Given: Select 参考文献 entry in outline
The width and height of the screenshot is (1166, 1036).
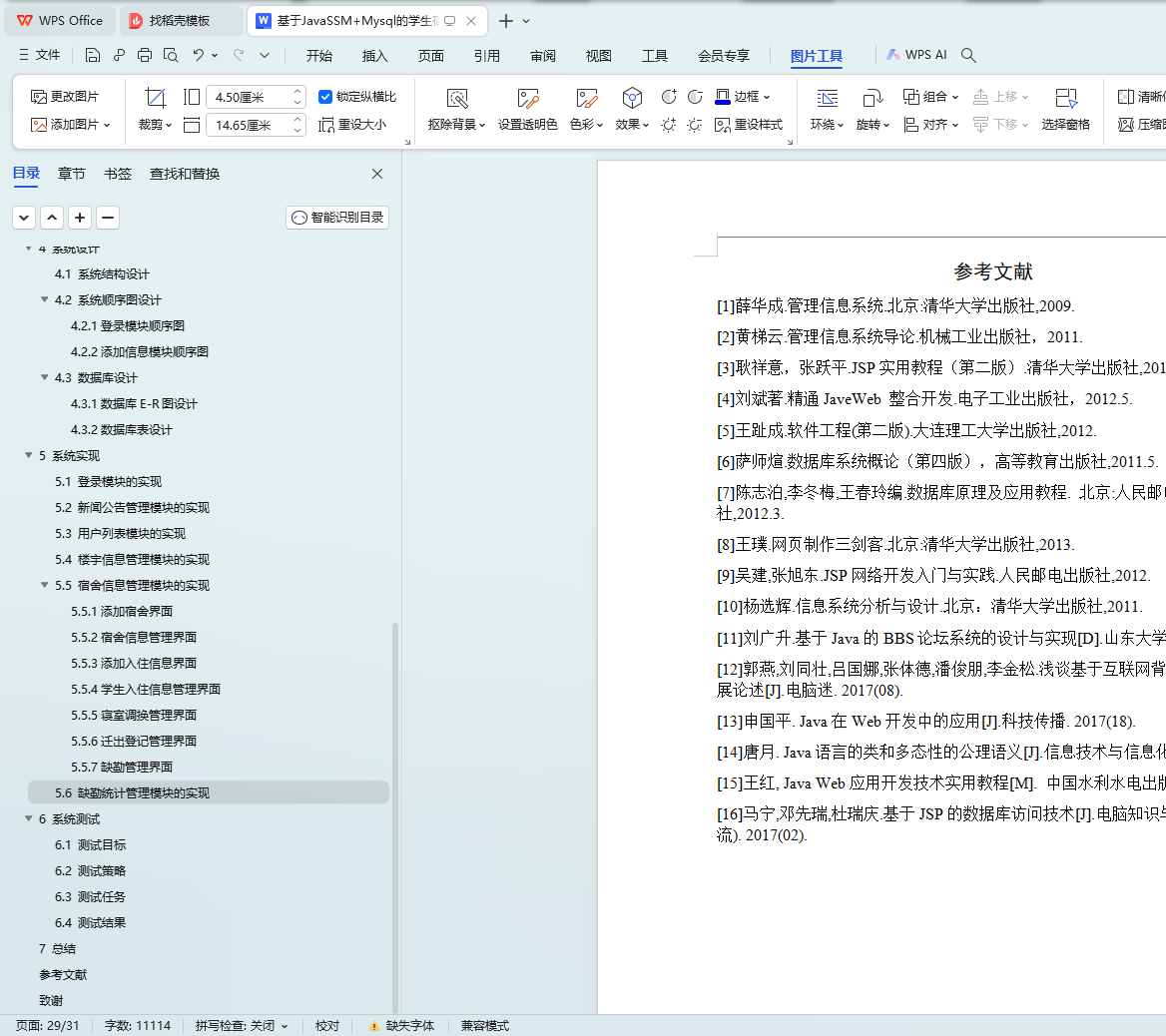Looking at the screenshot, I should point(63,974).
